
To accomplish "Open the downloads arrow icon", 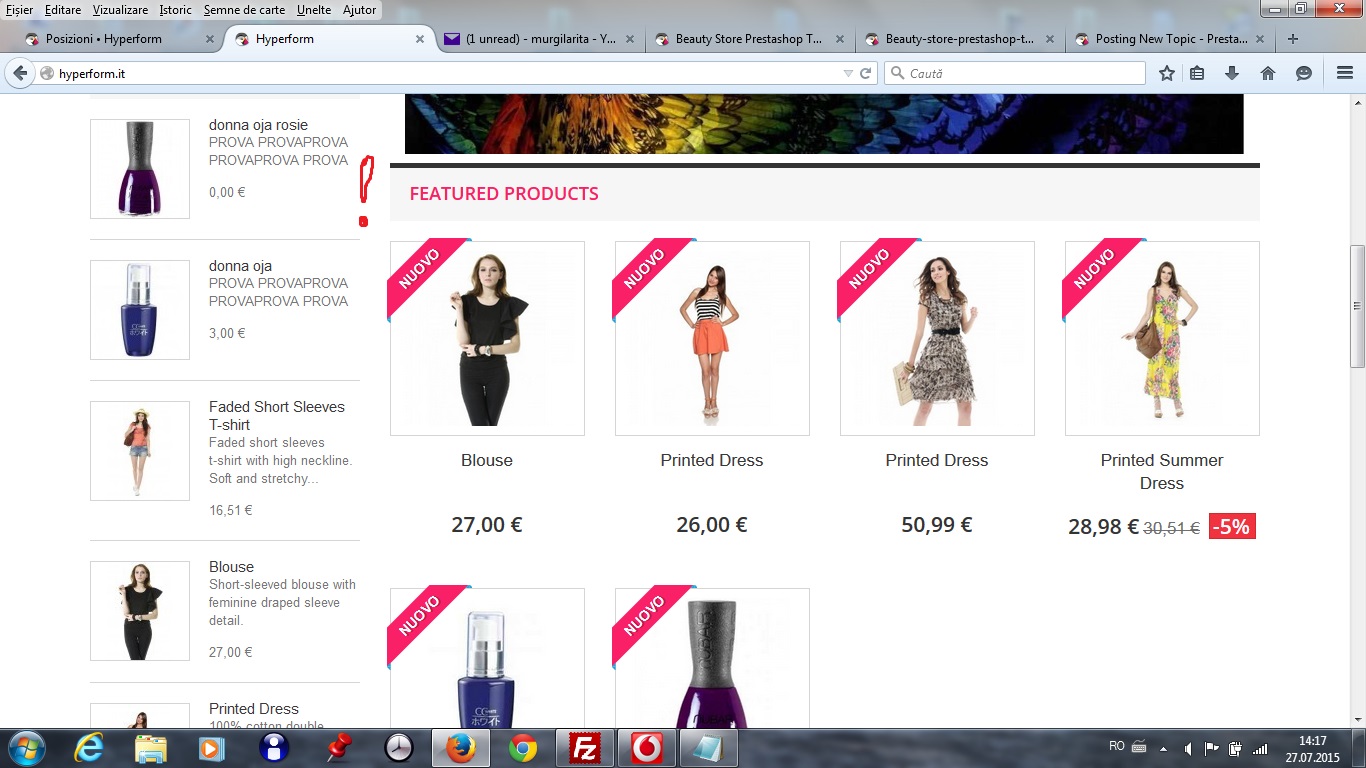I will pyautogui.click(x=1232, y=73).
